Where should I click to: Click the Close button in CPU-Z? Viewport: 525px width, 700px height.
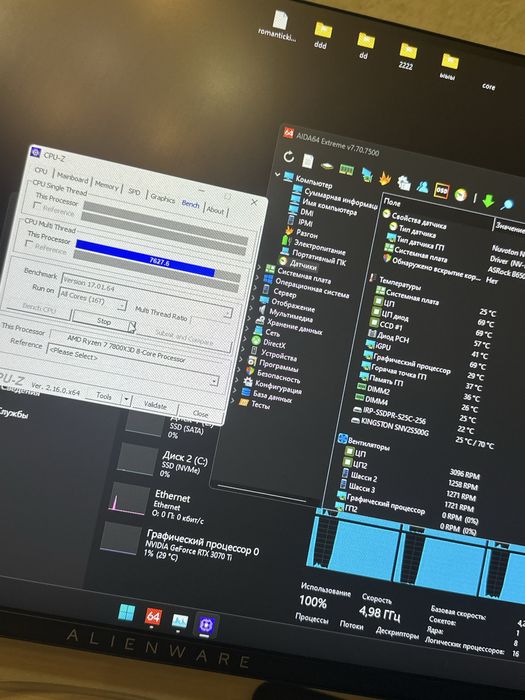[200, 414]
